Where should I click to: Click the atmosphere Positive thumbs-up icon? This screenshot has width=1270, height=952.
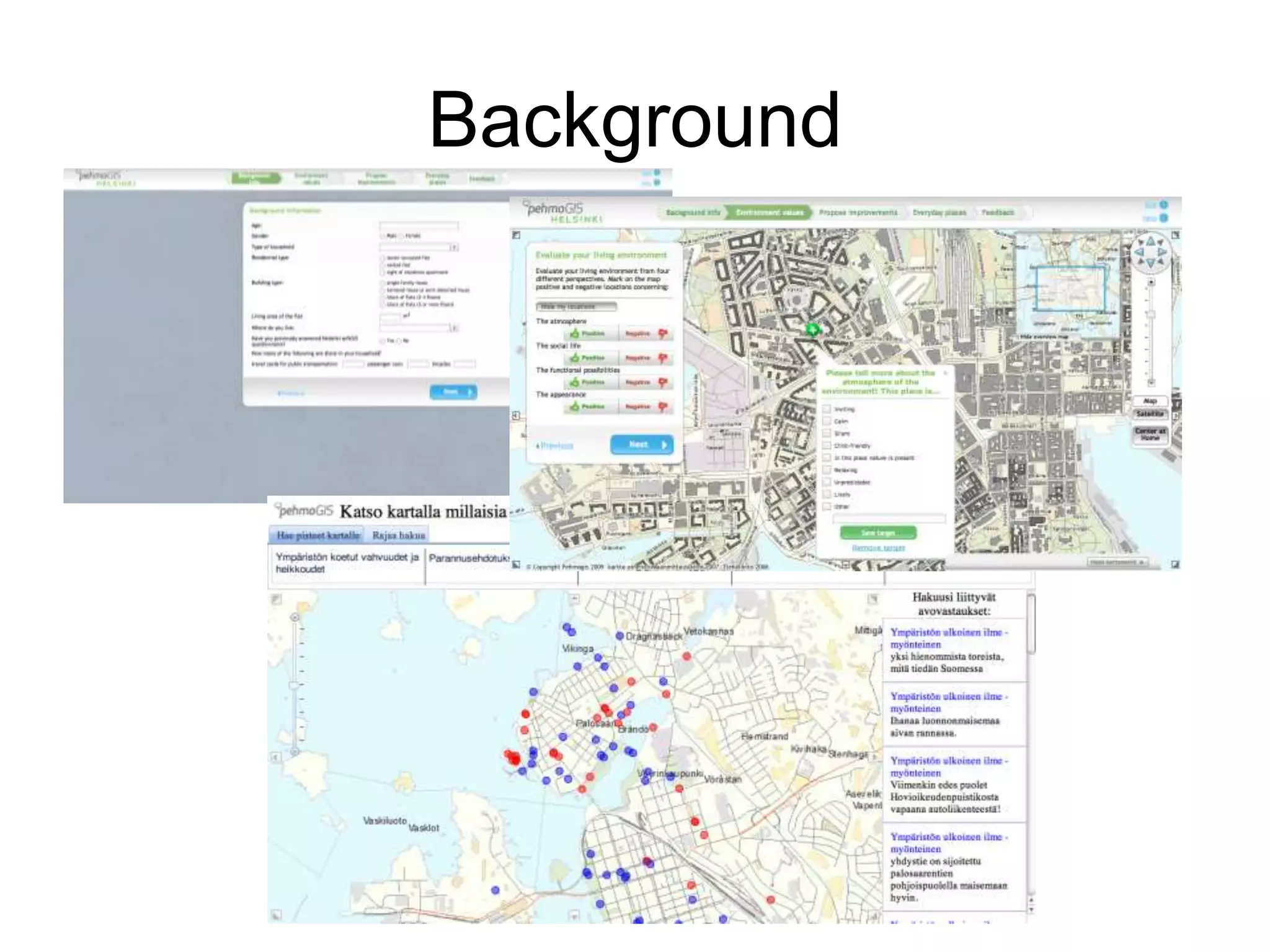point(575,333)
